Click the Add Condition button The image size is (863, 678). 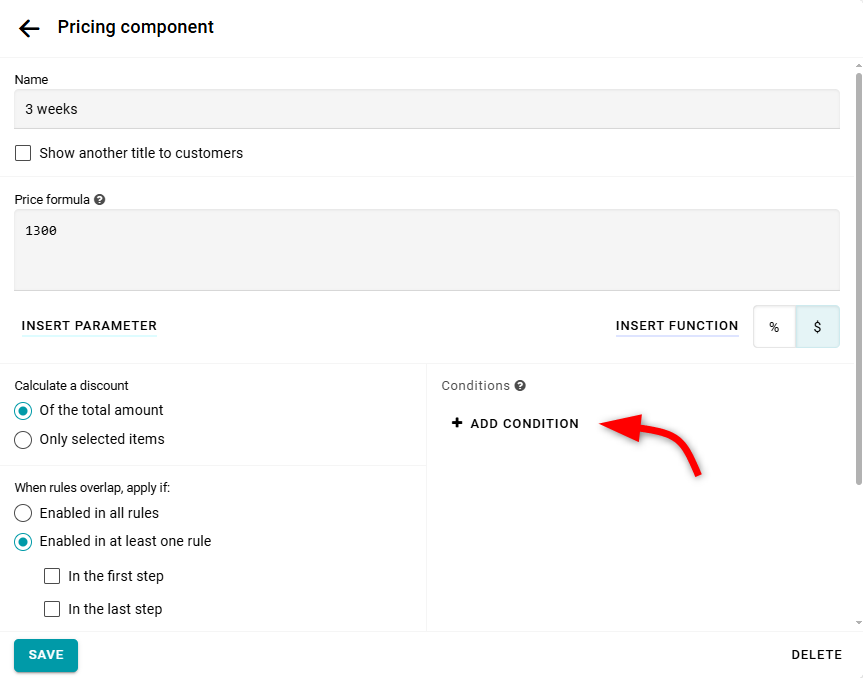tap(524, 424)
